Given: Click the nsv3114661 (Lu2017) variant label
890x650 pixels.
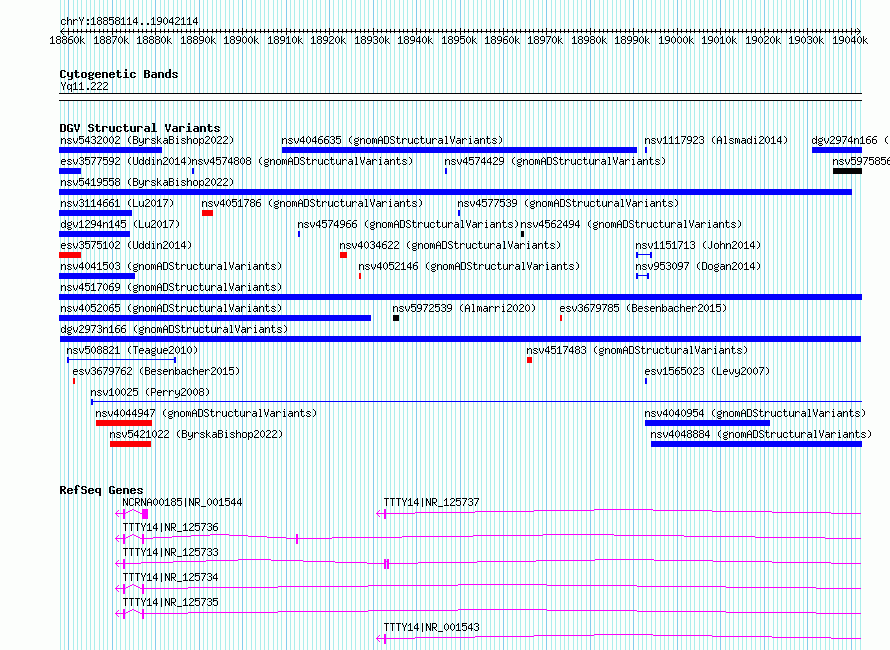Looking at the screenshot, I should (117, 203).
